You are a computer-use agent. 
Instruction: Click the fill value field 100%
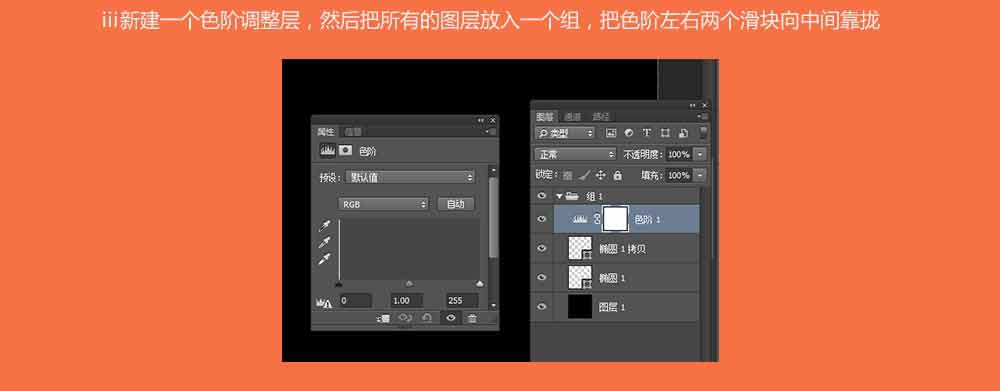(x=679, y=175)
